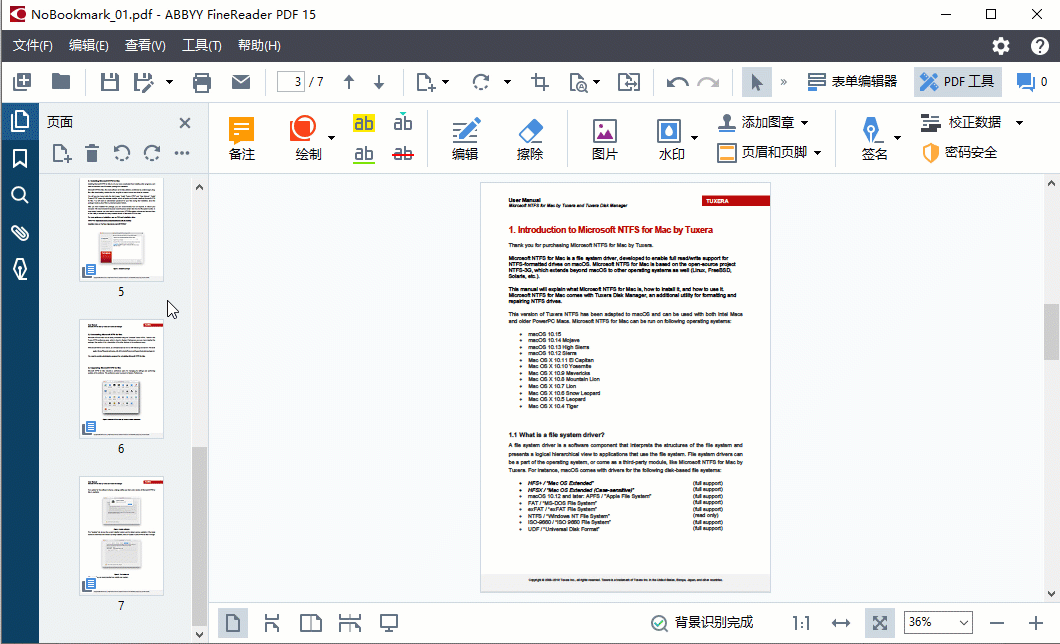Select the underline text tool
This screenshot has height=644, width=1060.
[364, 154]
